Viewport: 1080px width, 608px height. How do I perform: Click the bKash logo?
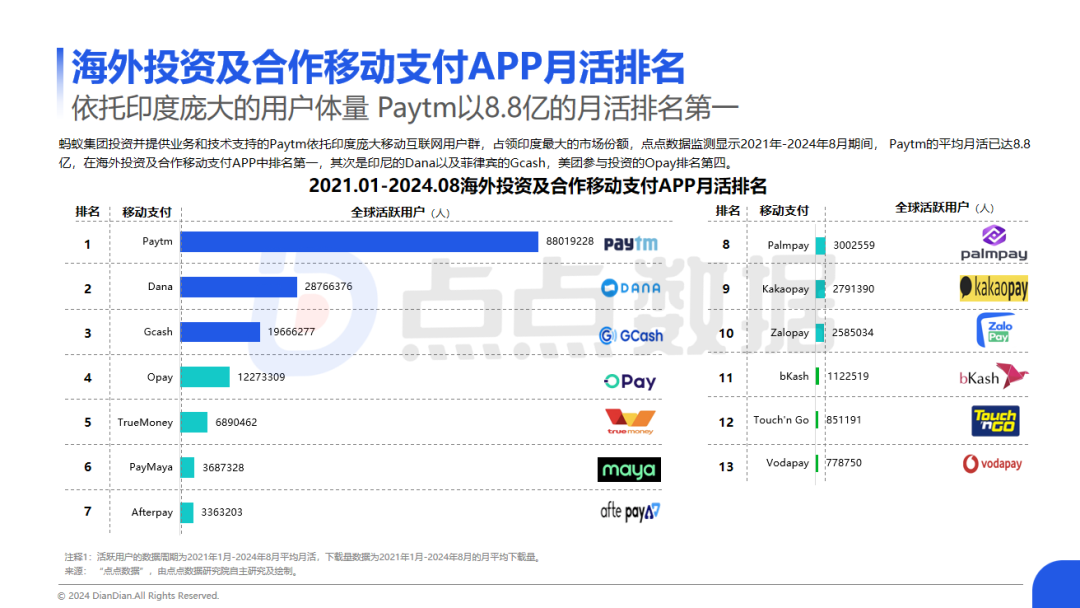coord(993,377)
